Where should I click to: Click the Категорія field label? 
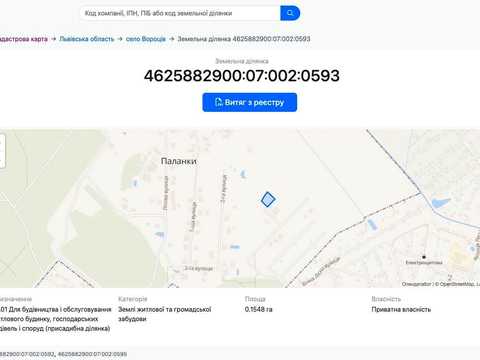(133, 299)
